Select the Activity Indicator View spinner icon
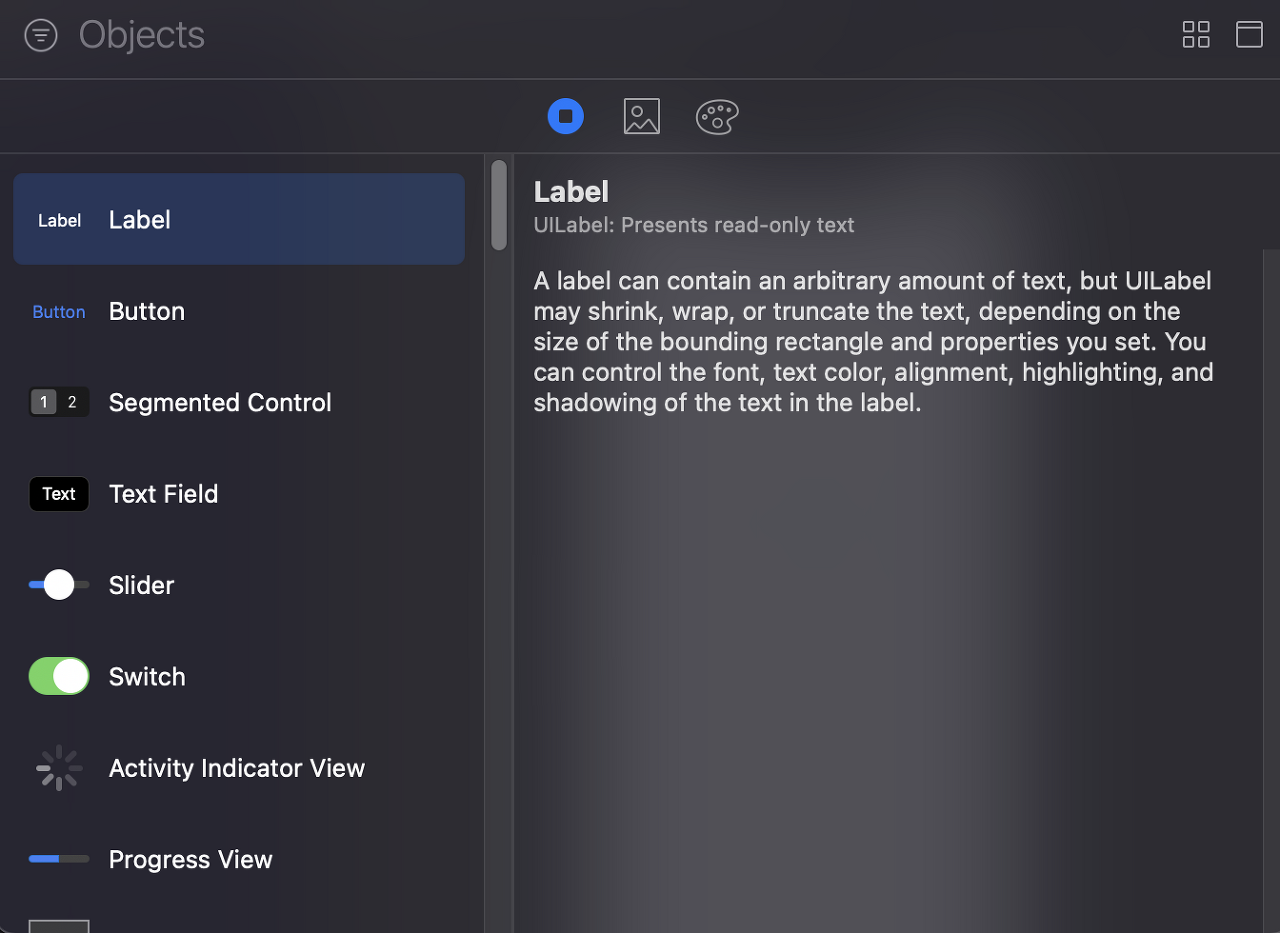Viewport: 1280px width, 933px height. (59, 768)
